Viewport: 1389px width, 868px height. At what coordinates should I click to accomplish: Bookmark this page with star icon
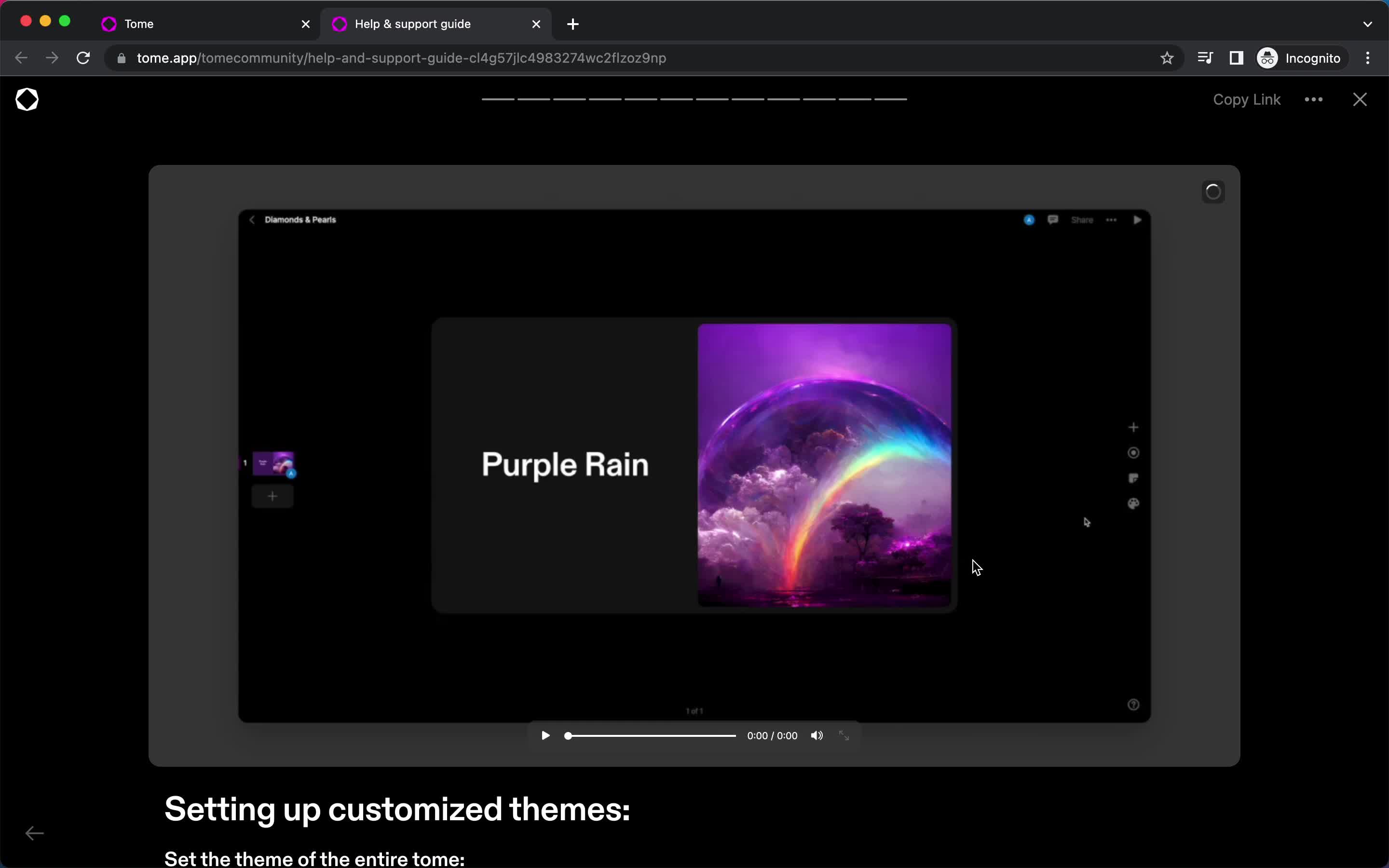[1166, 58]
